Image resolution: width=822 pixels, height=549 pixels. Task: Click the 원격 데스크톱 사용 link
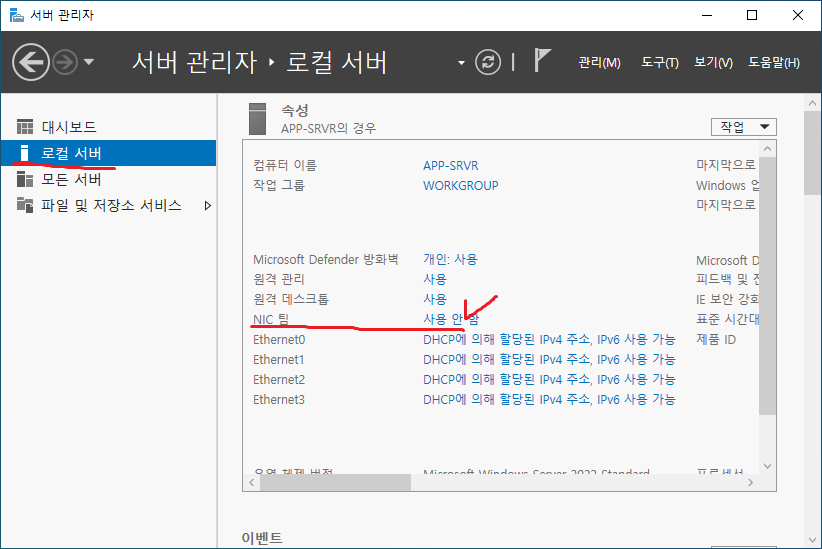435,299
